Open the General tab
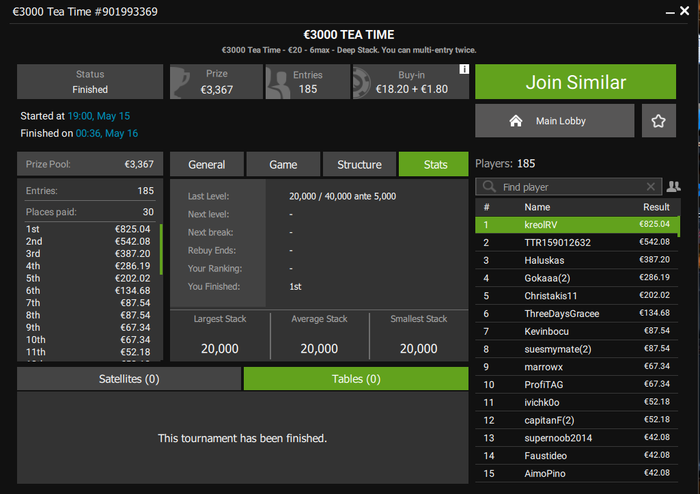The image size is (700, 494). (207, 164)
